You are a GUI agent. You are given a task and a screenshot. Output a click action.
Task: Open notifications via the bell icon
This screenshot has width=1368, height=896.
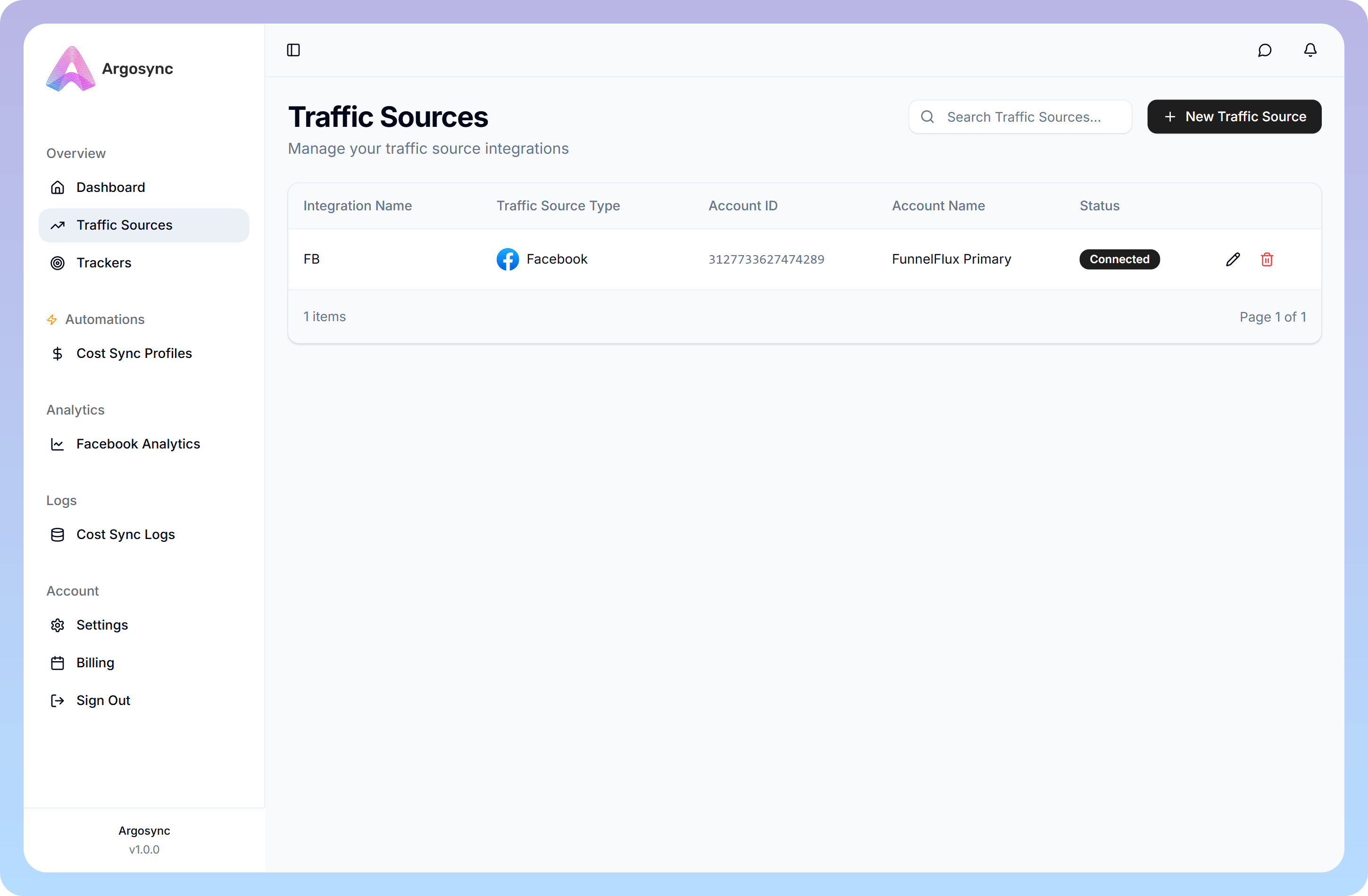click(1310, 50)
